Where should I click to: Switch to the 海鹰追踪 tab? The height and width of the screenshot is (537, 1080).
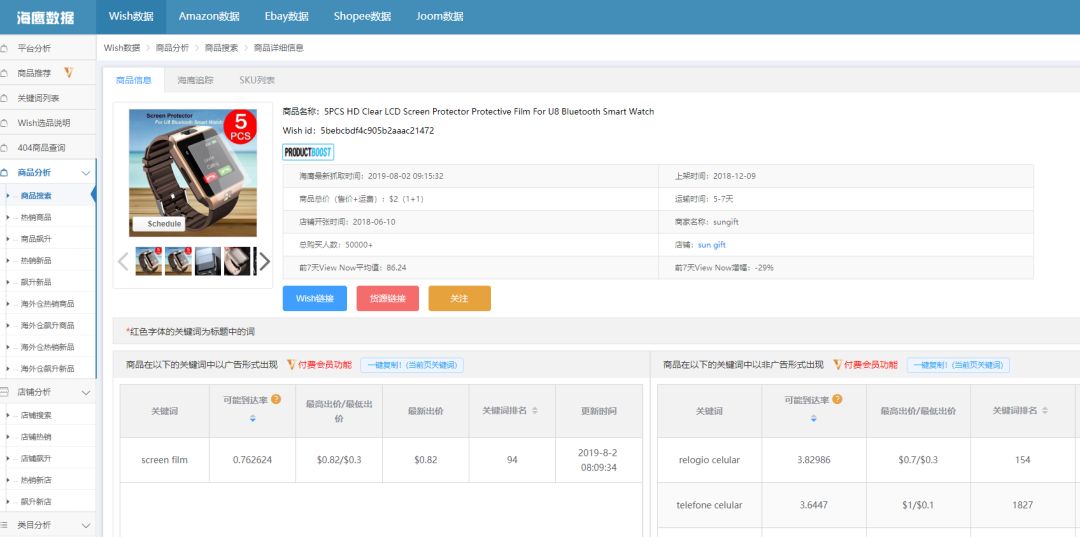pyautogui.click(x=196, y=80)
